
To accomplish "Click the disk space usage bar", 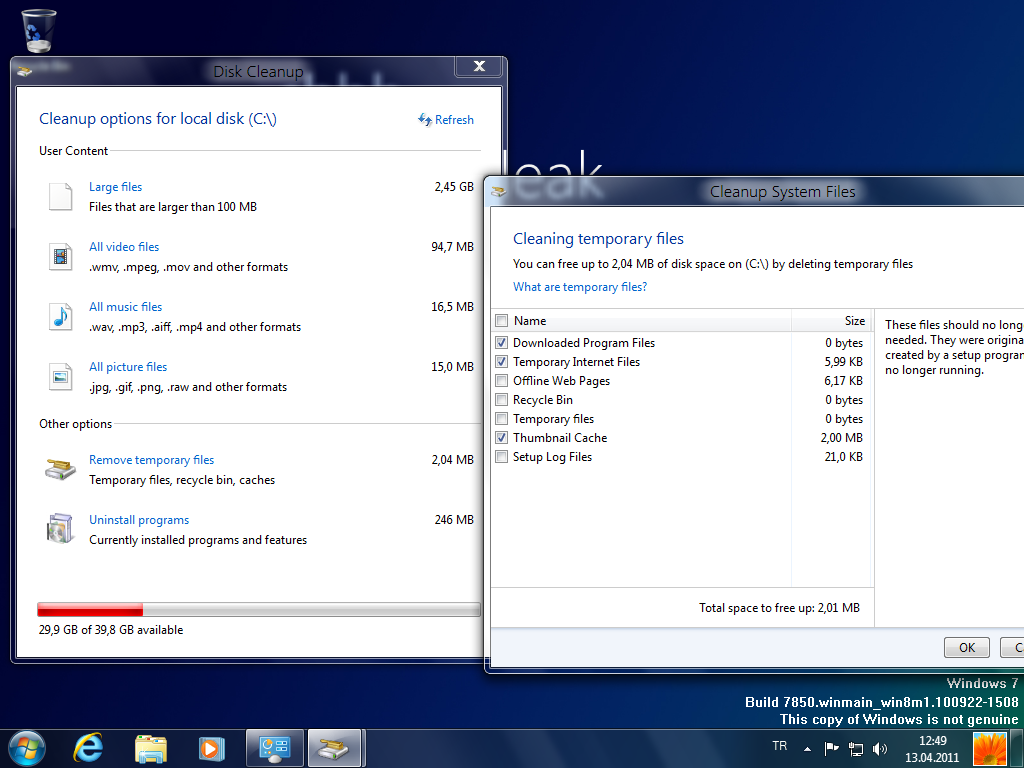I will point(259,610).
